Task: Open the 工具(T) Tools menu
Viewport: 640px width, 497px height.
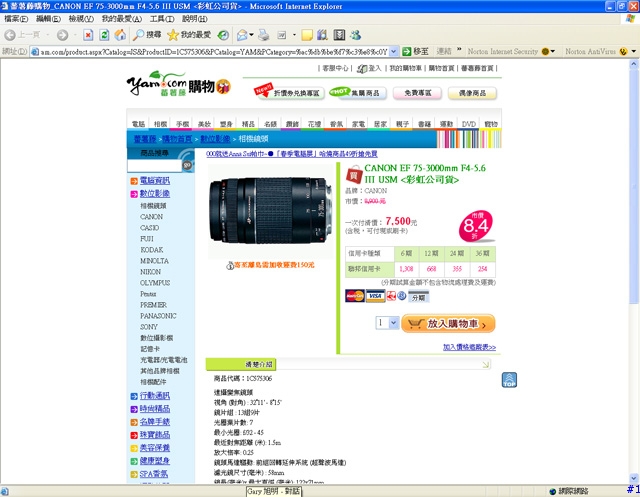Action: [x=162, y=19]
